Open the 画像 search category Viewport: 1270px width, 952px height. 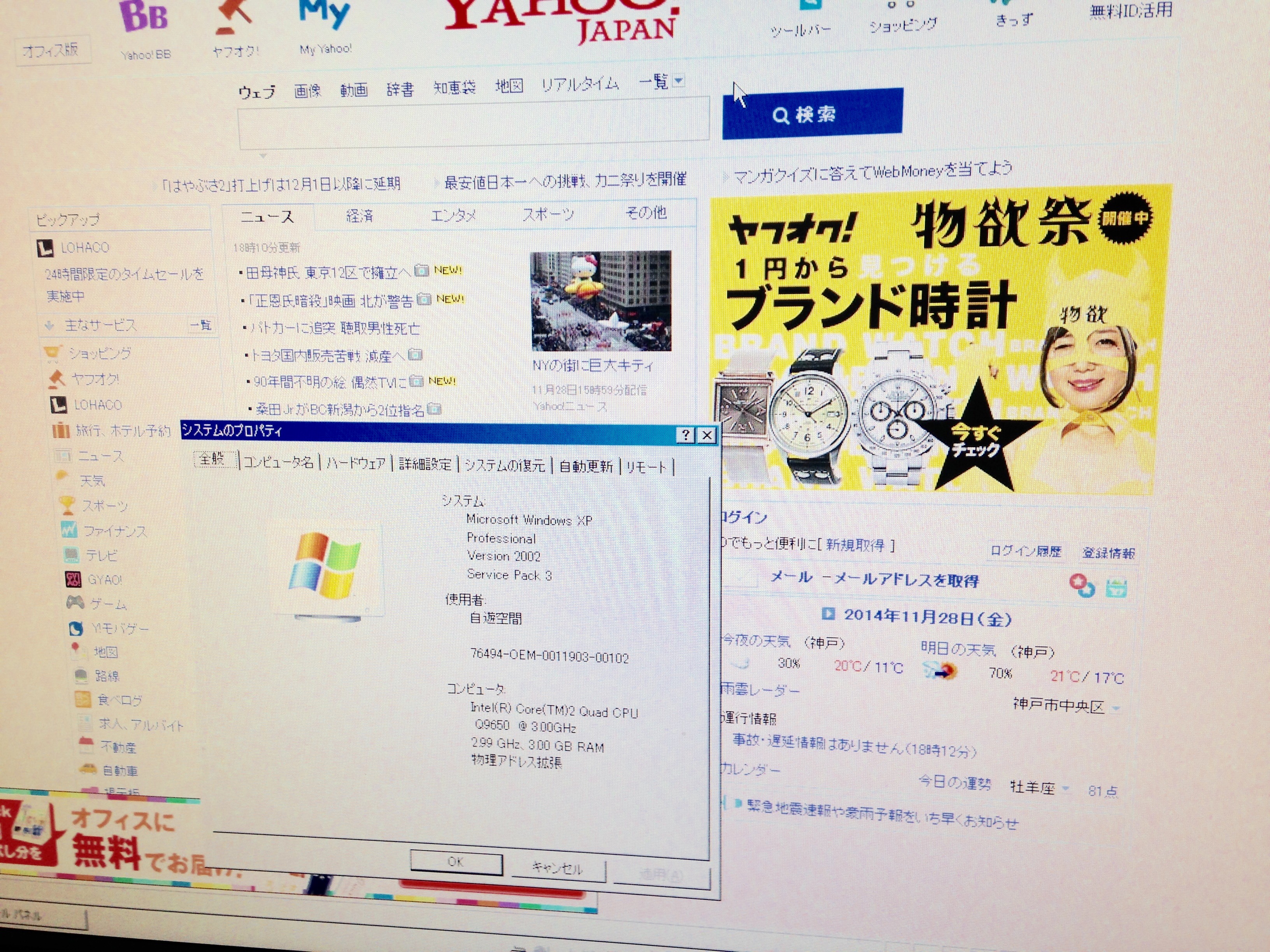[307, 91]
